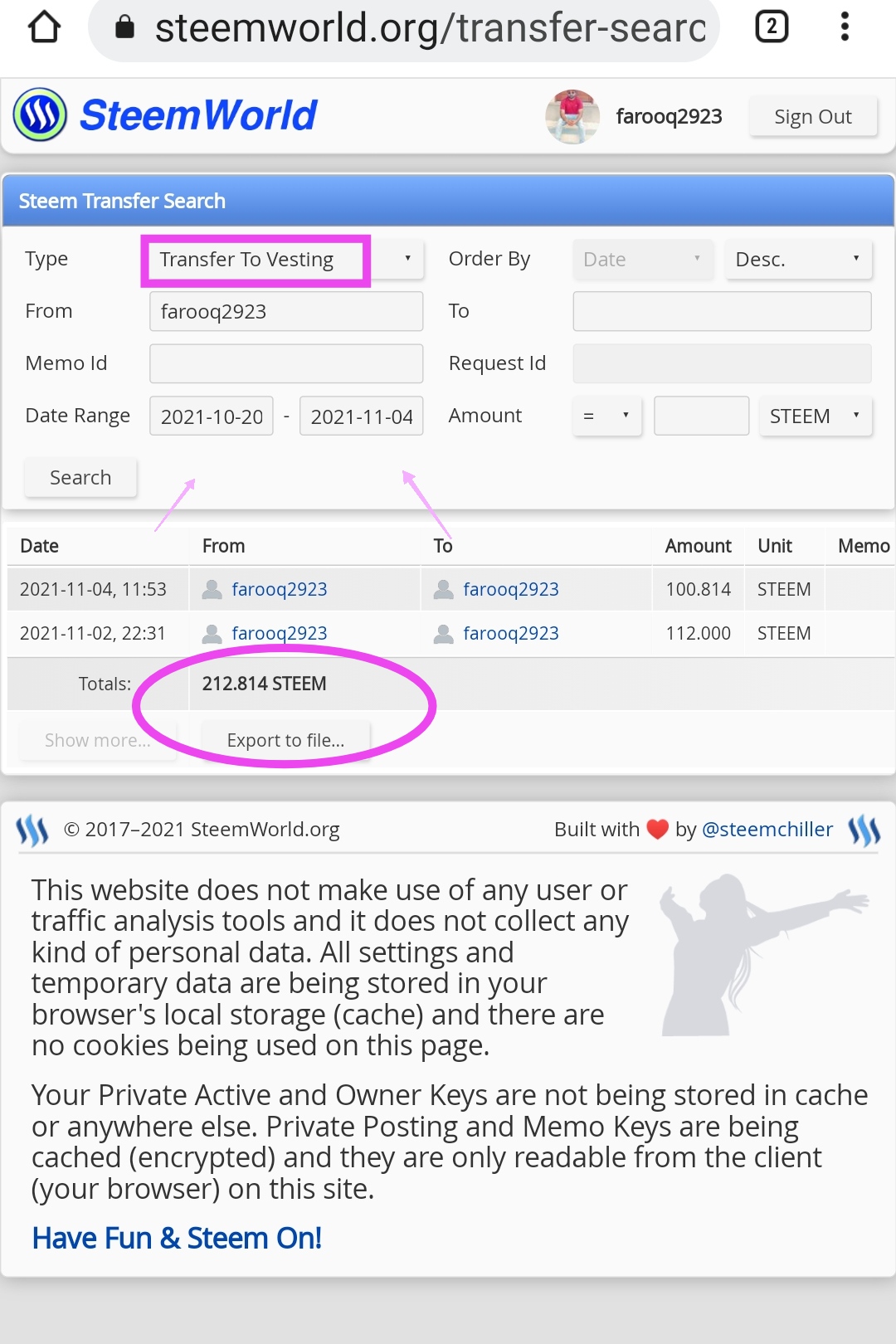
Task: Click user icon of sender in 22:31 row
Action: pos(212,634)
